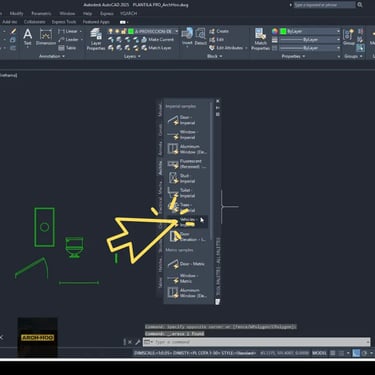Viewport: 375px width, 375px height.
Task: Click the Make Current layer button
Action: click(158, 40)
